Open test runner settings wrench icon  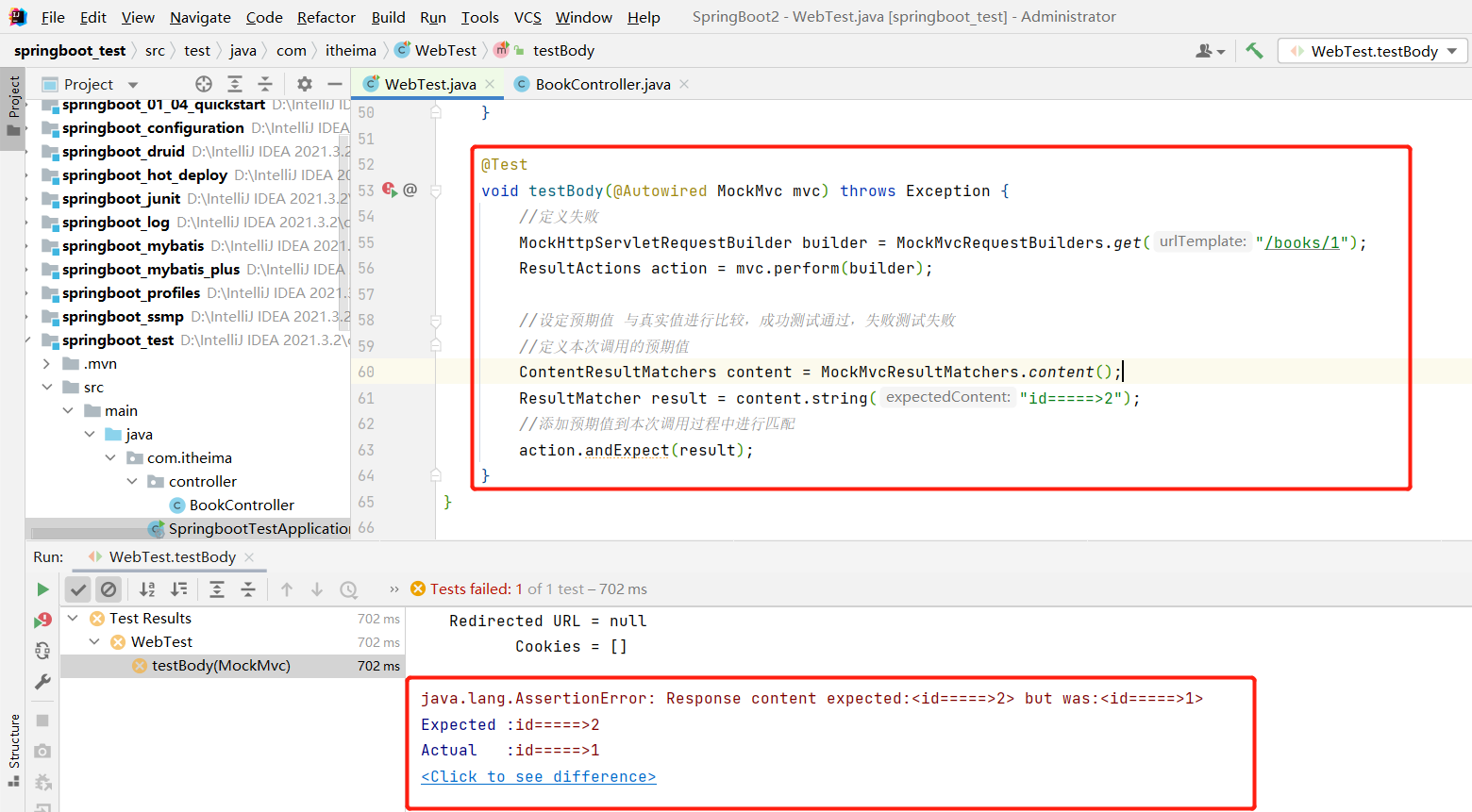pos(42,681)
